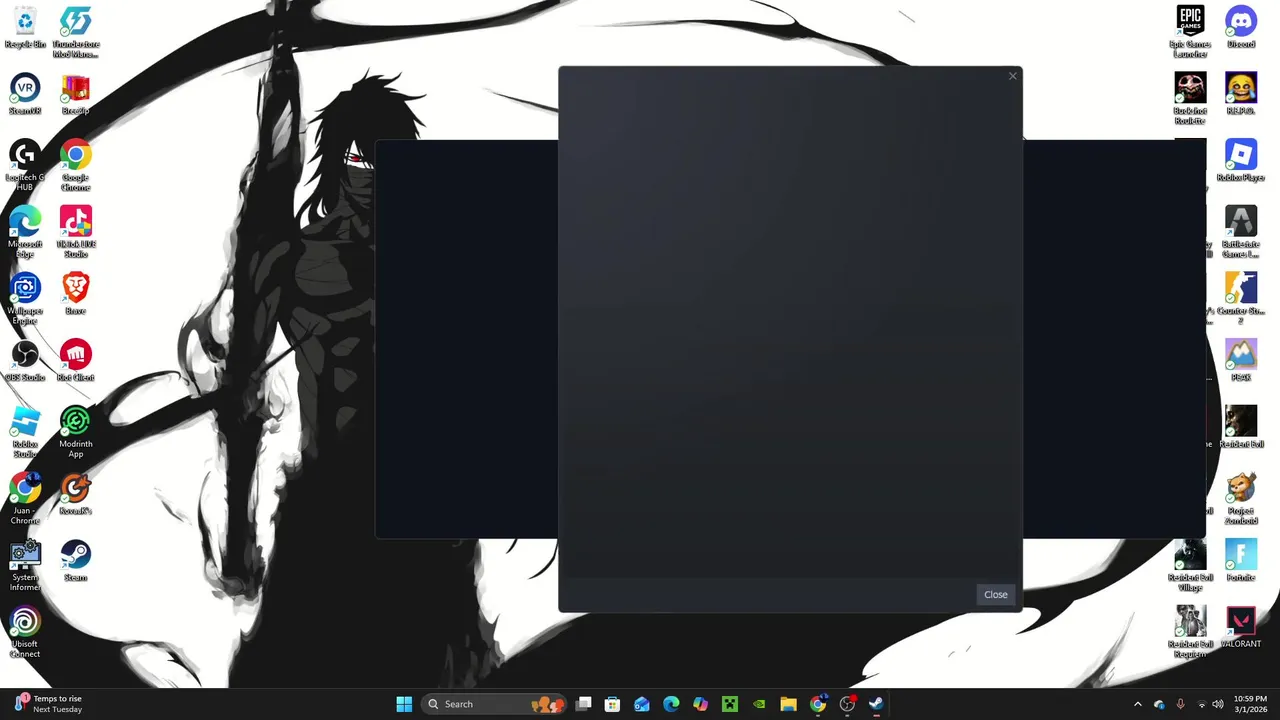
Task: Switch to Chrome in the taskbar
Action: 818,704
